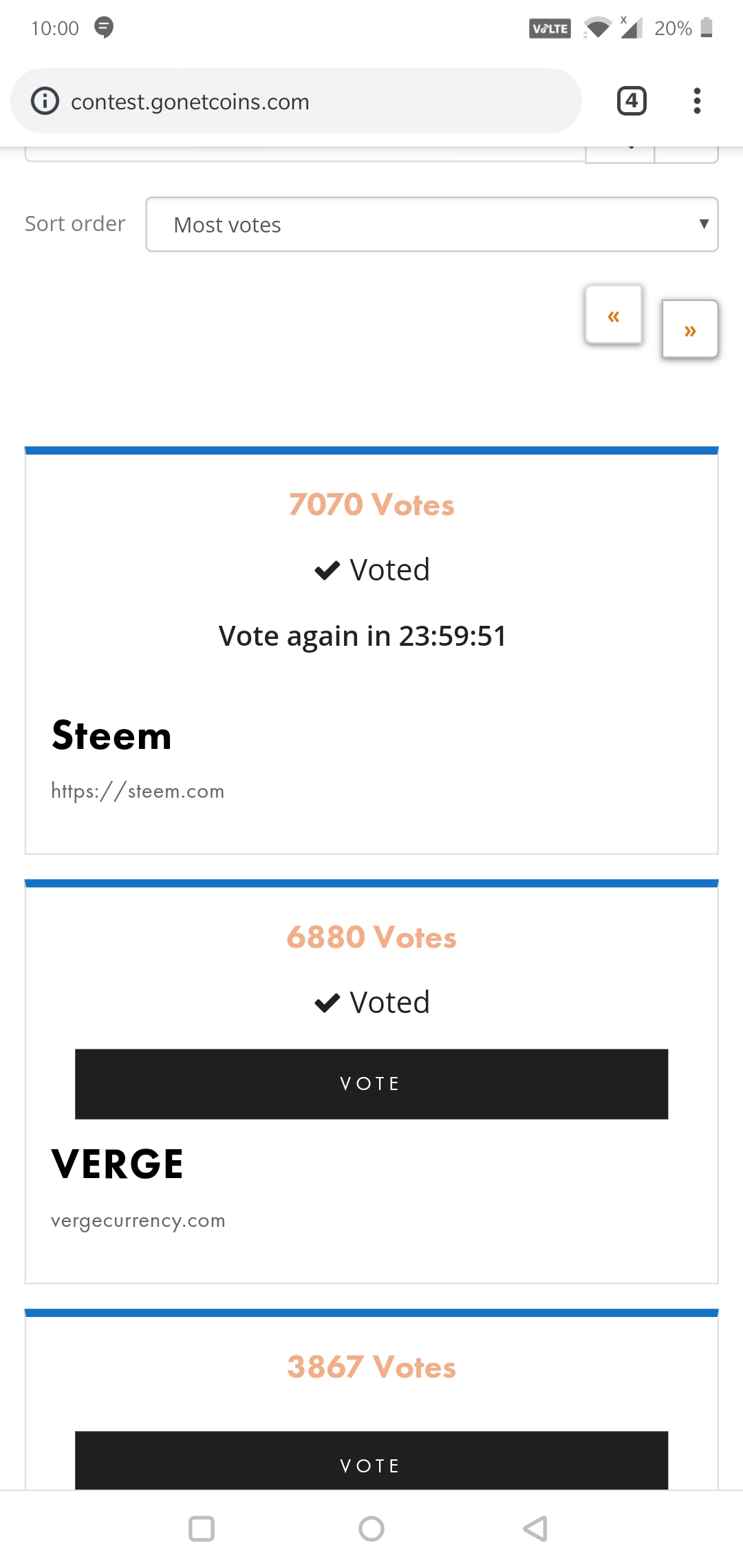Tap the Android home circle button
This screenshot has width=743, height=1568.
tap(371, 1529)
